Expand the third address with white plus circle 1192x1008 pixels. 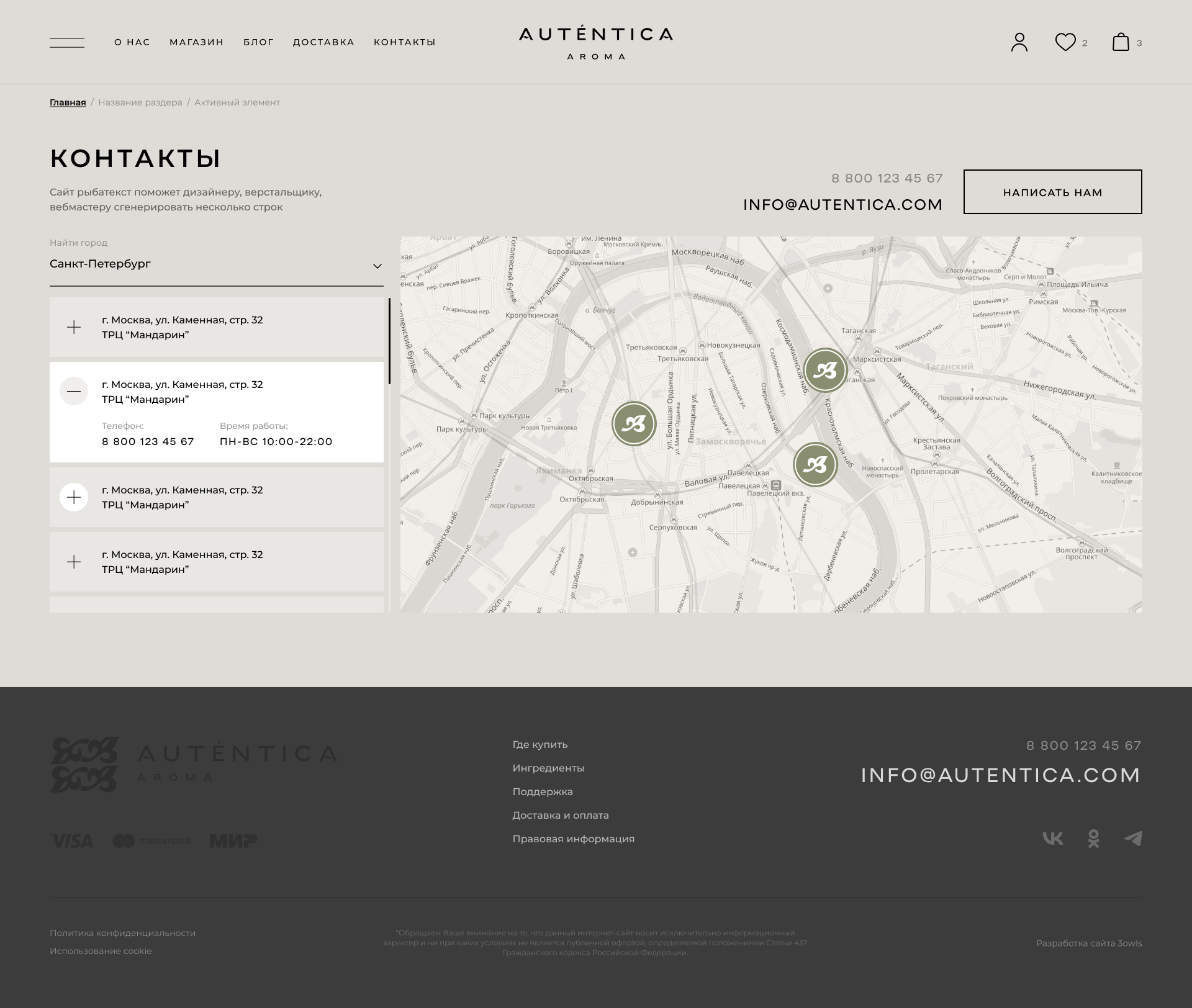point(74,497)
